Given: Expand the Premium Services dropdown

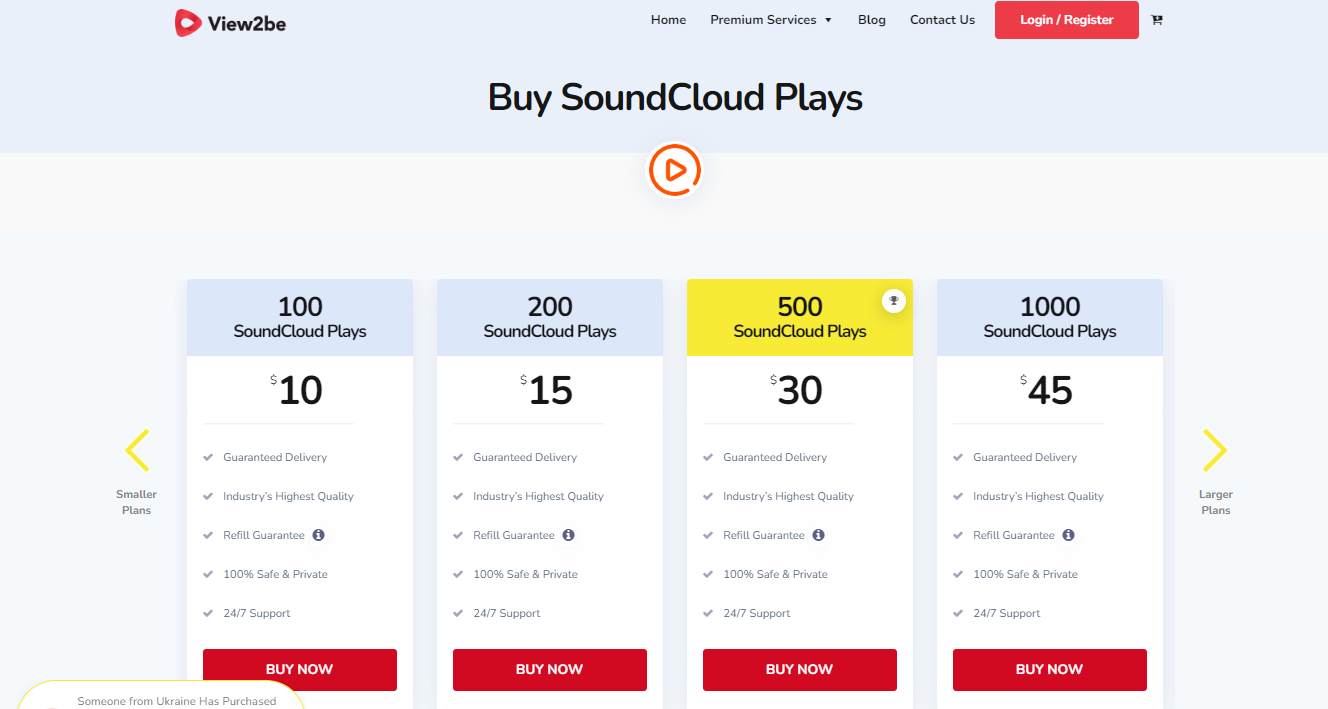Looking at the screenshot, I should click(x=771, y=20).
